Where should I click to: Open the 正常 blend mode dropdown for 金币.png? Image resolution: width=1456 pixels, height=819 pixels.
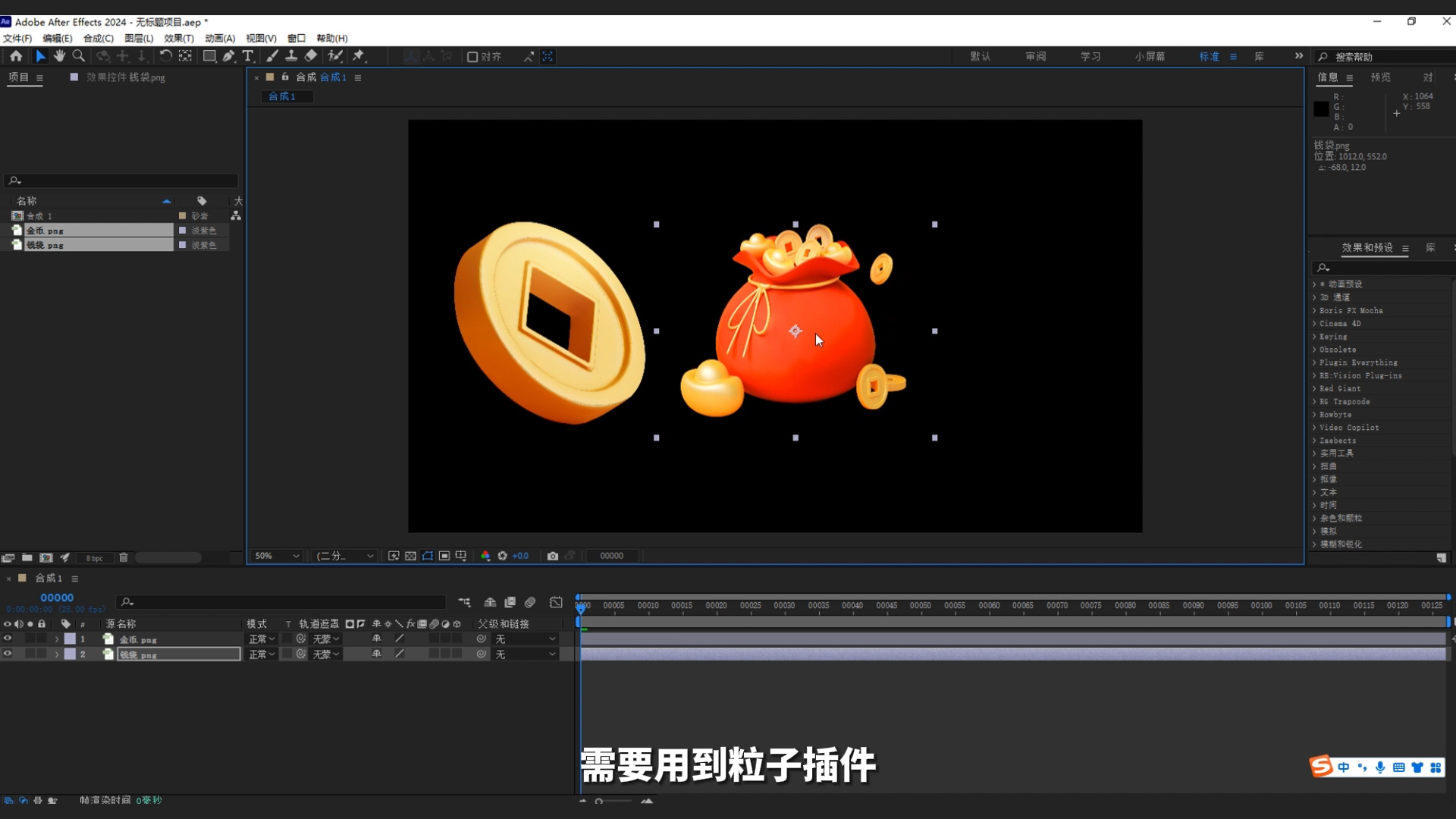pyautogui.click(x=260, y=639)
